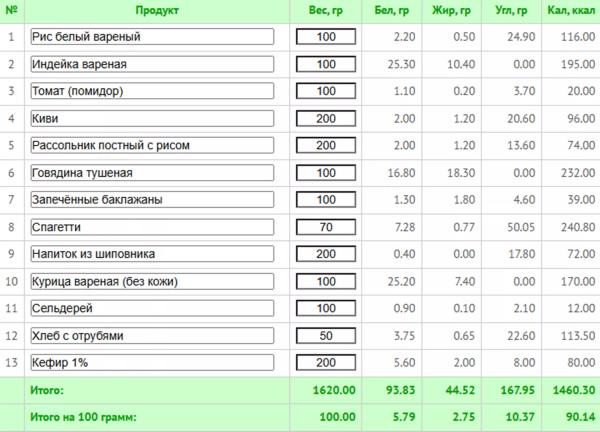Click the 'Томат (помидор)' product field
This screenshot has width=600, height=432.
[x=152, y=91]
